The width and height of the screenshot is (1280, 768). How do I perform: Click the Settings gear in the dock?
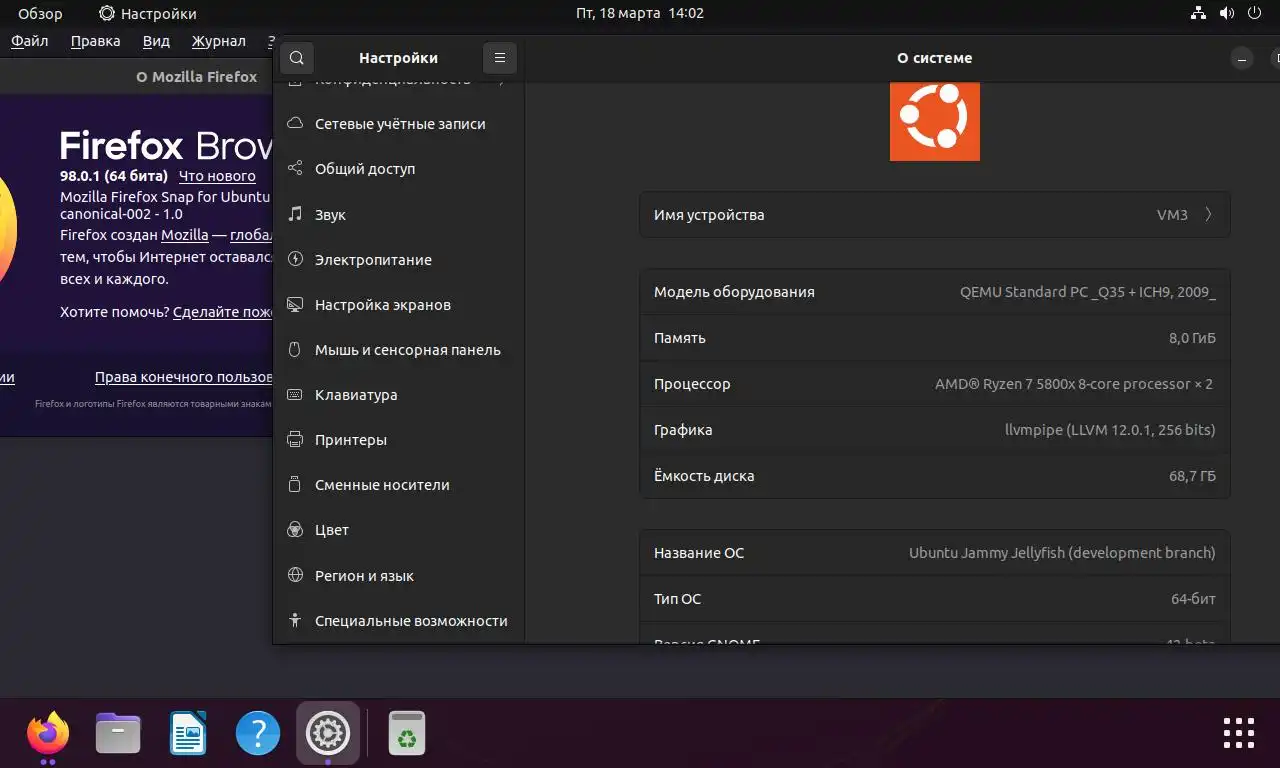pos(328,734)
